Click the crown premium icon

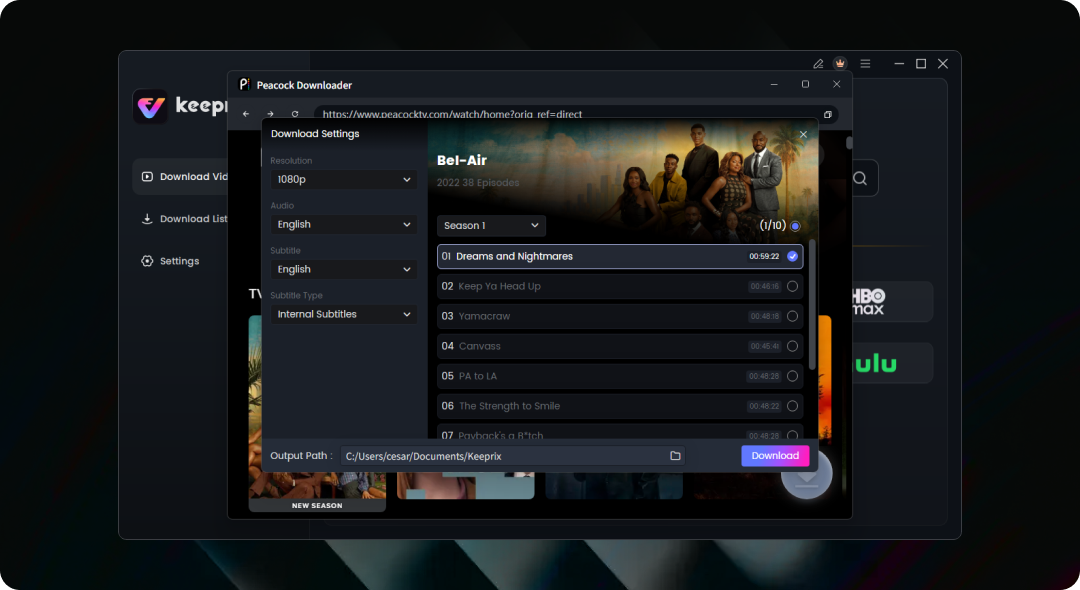840,63
